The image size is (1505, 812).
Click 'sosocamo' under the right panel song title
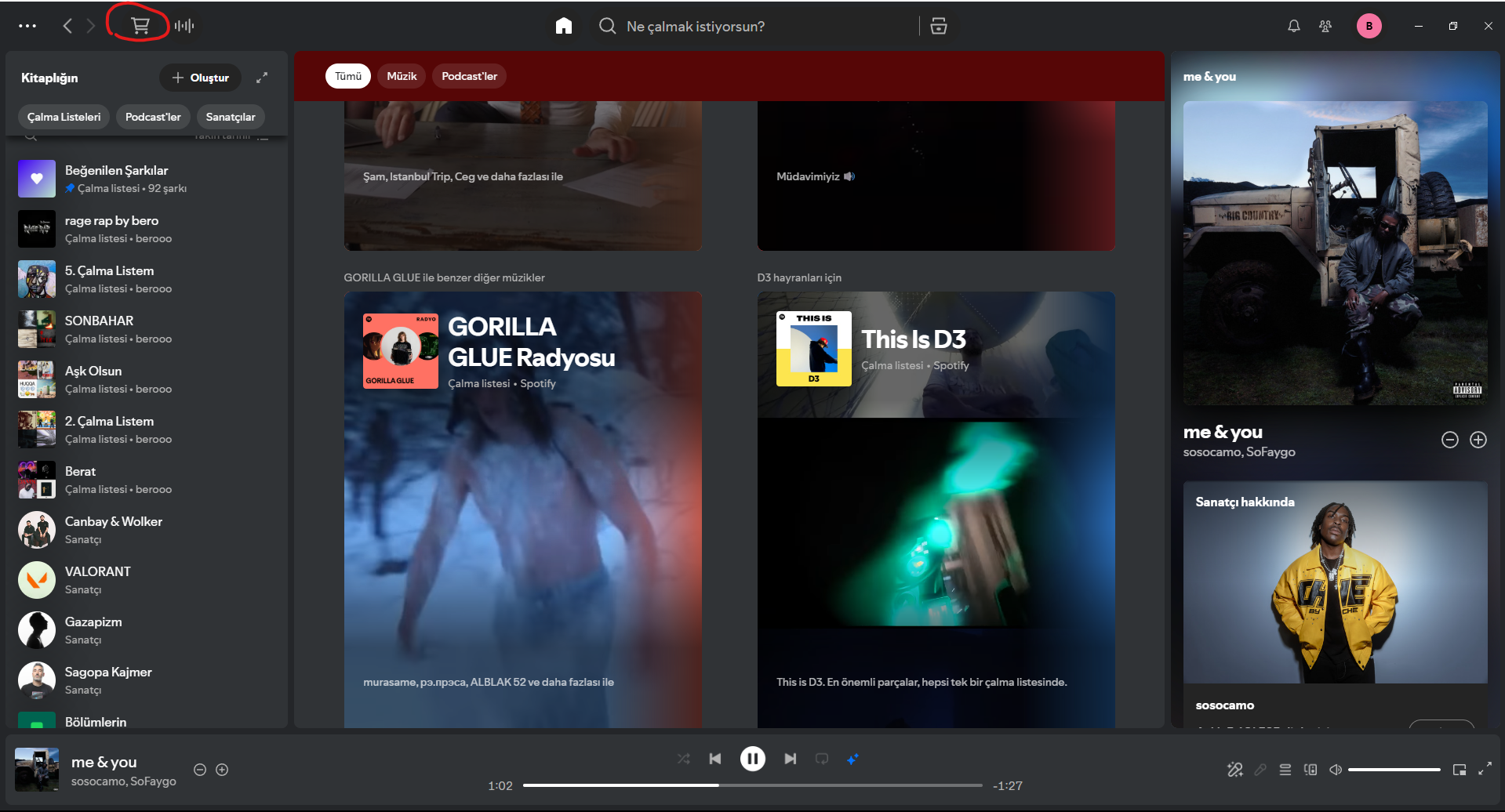(1211, 452)
